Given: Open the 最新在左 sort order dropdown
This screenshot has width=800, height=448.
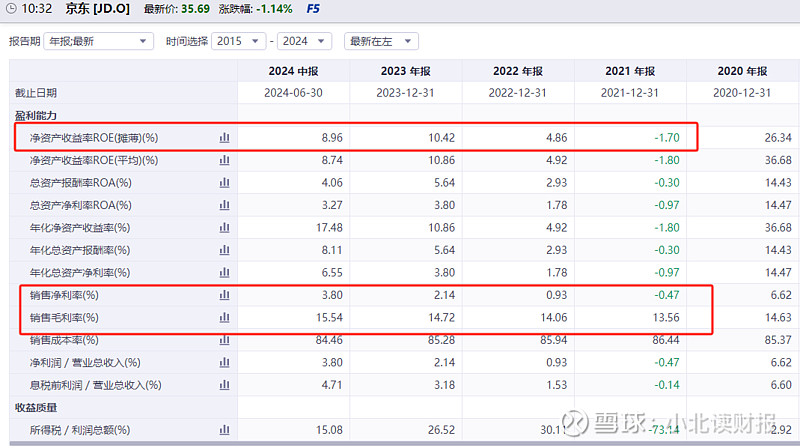Looking at the screenshot, I should pyautogui.click(x=381, y=41).
